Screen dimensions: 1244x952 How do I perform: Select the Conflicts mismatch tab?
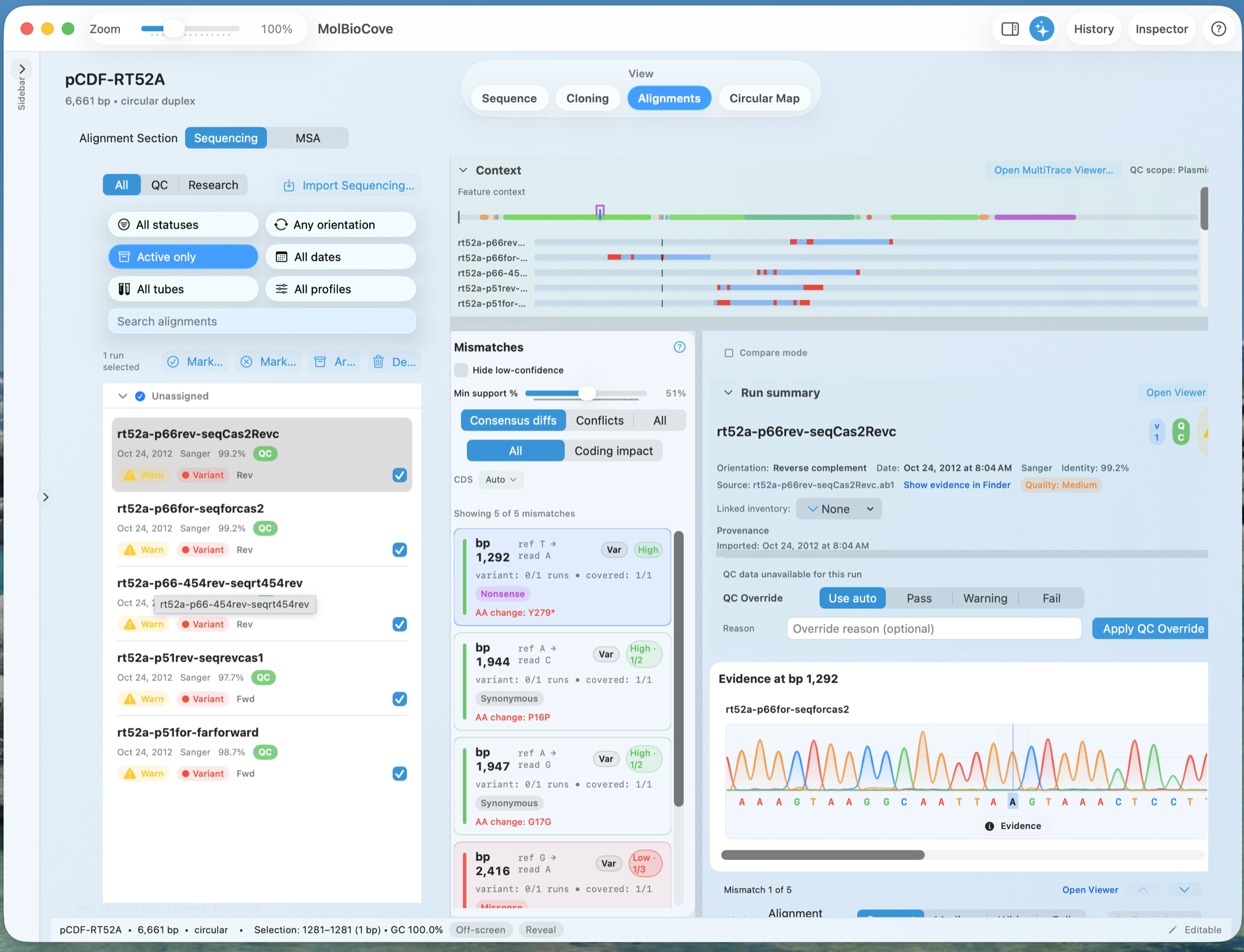tap(599, 420)
